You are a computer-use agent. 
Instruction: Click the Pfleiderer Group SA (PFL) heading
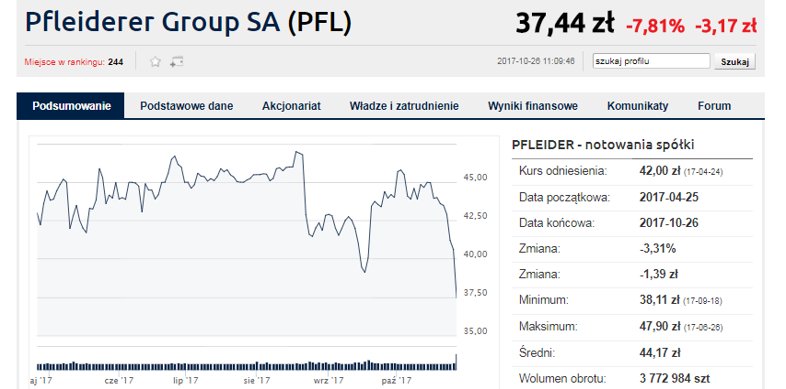tap(188, 23)
